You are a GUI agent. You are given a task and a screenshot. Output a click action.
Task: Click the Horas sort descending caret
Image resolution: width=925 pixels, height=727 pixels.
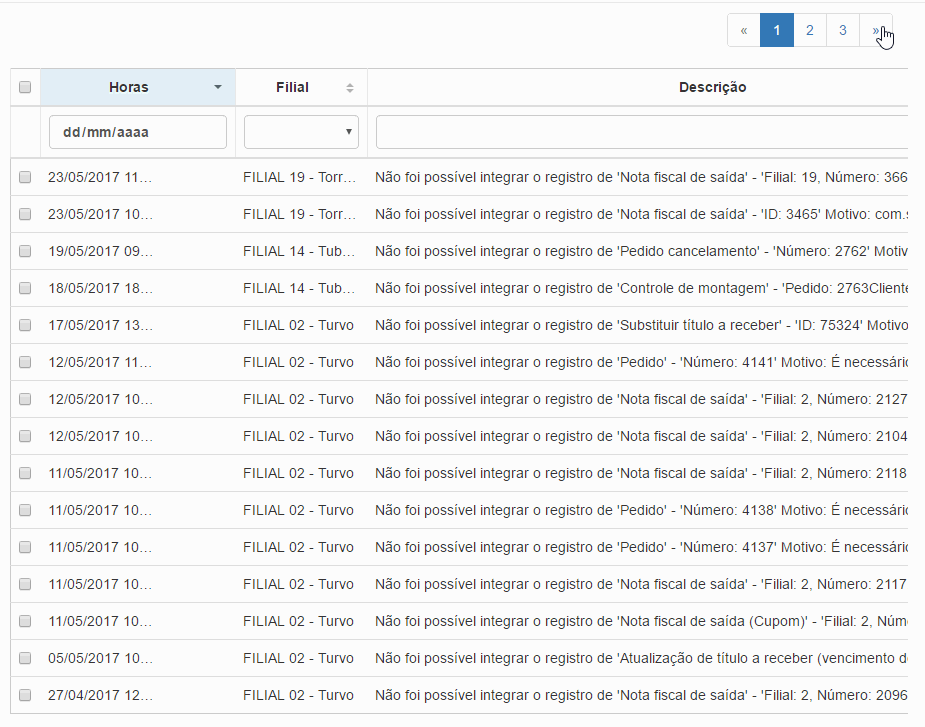click(x=218, y=87)
